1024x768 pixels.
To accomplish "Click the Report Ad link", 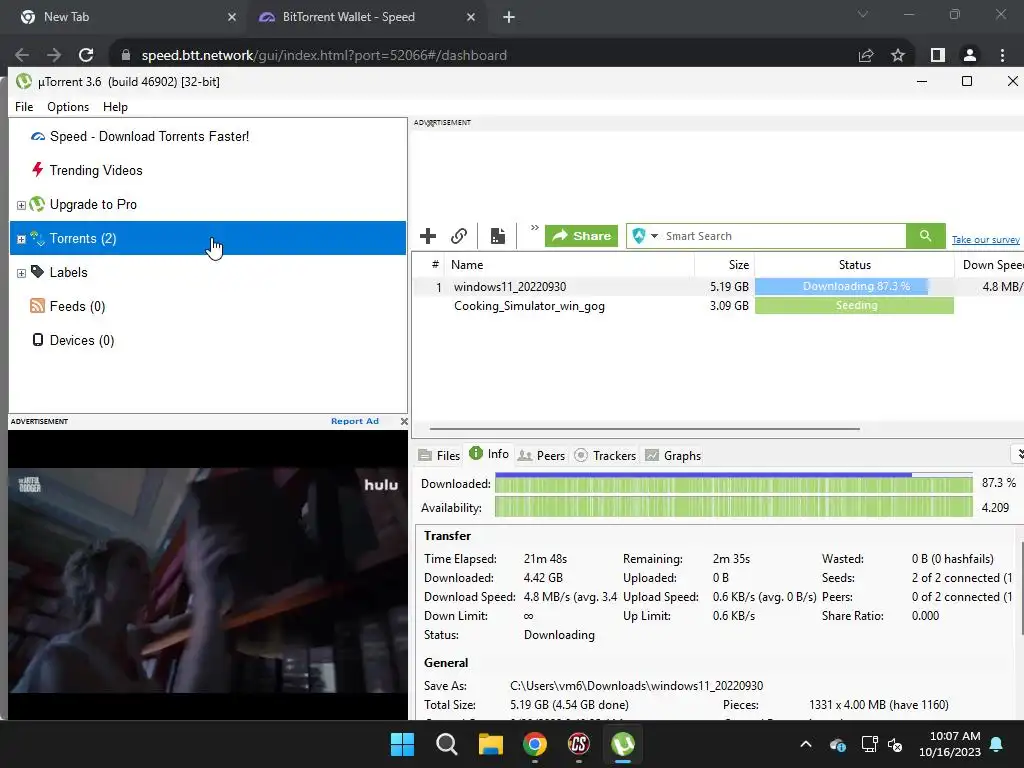I will (355, 421).
